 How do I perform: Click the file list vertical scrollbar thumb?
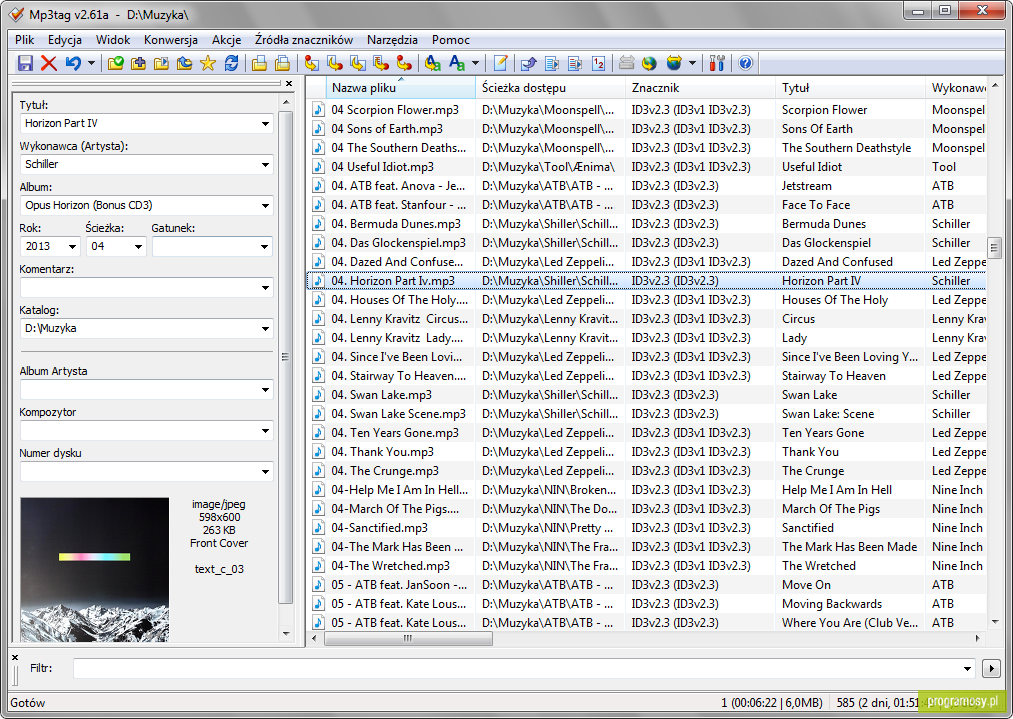(x=994, y=247)
